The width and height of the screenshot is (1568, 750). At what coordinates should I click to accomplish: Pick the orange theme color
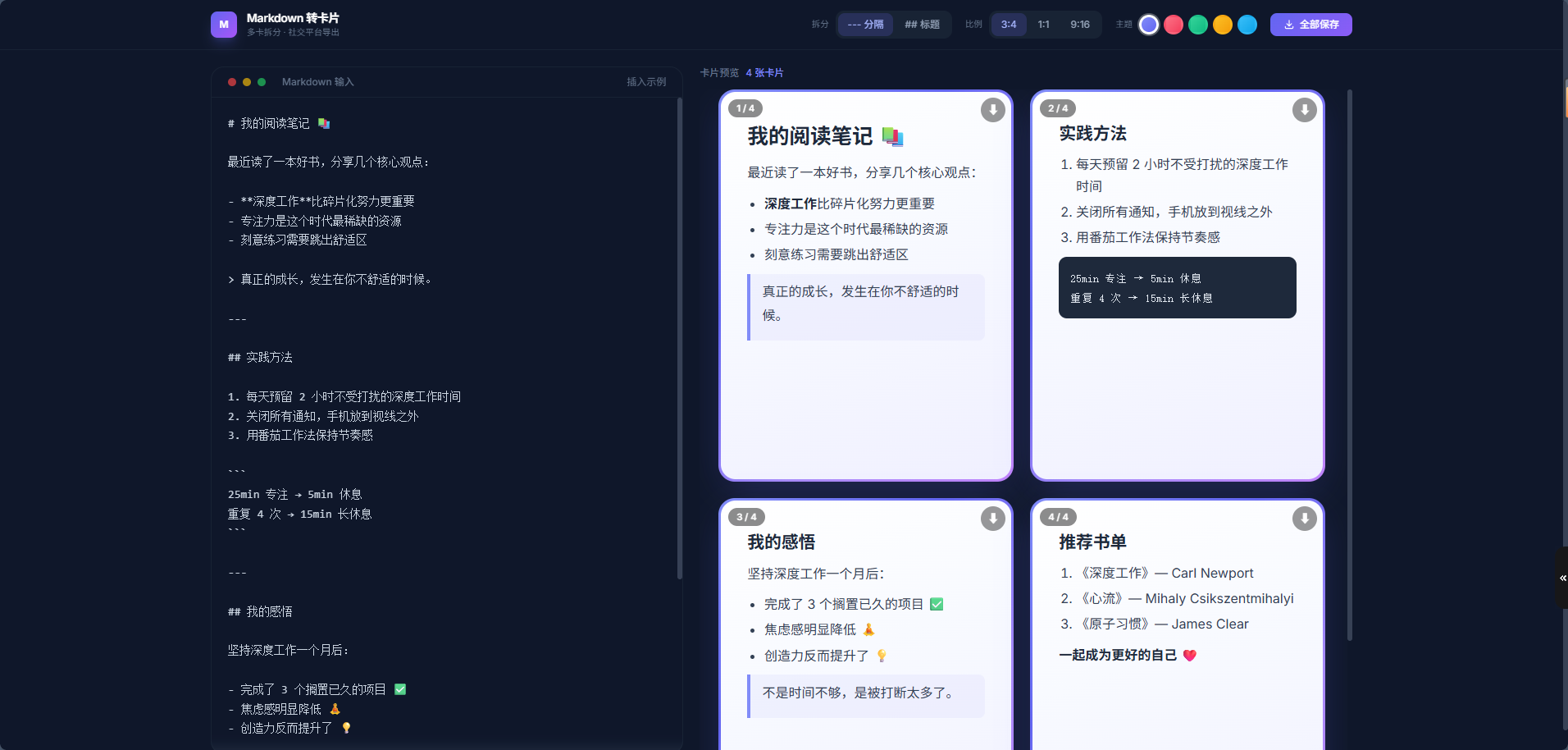pos(1223,25)
